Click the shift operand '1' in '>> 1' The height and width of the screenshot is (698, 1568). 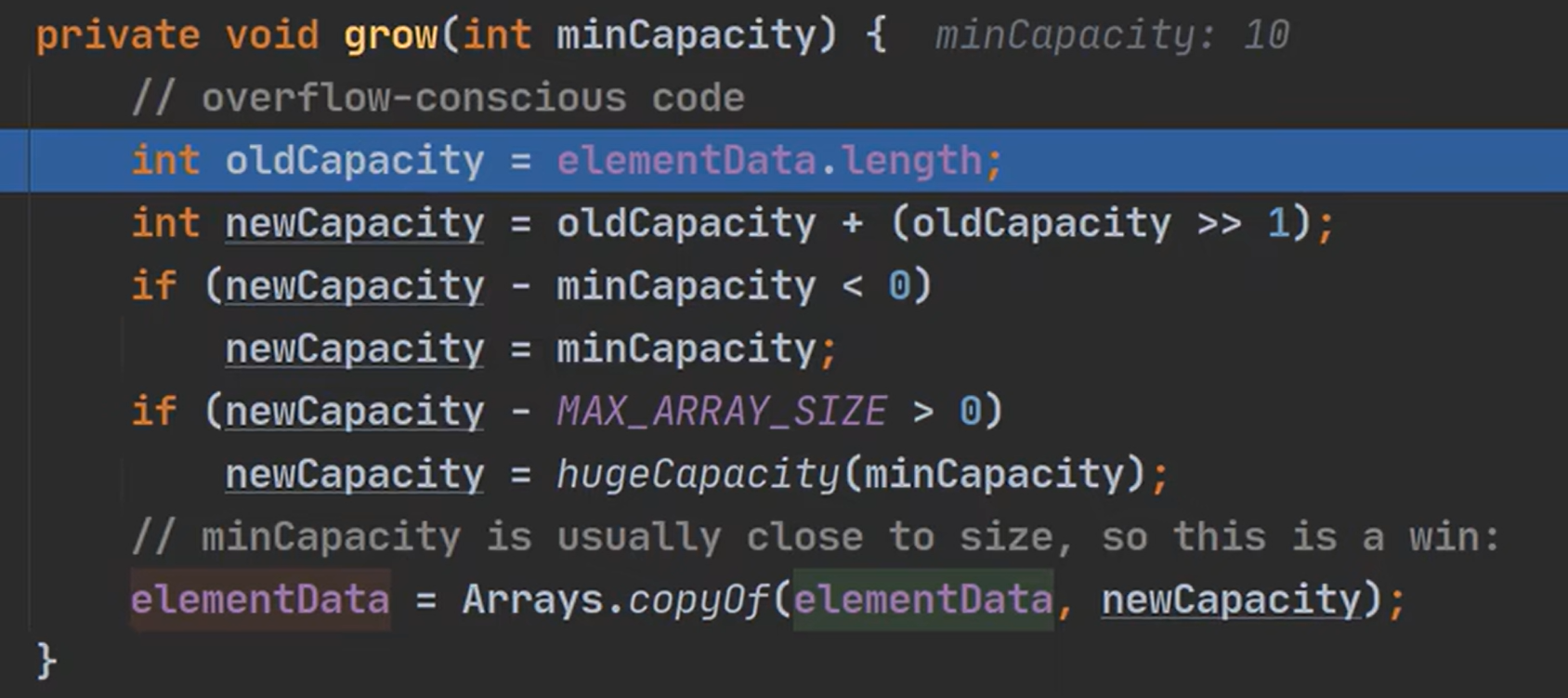point(1278,224)
